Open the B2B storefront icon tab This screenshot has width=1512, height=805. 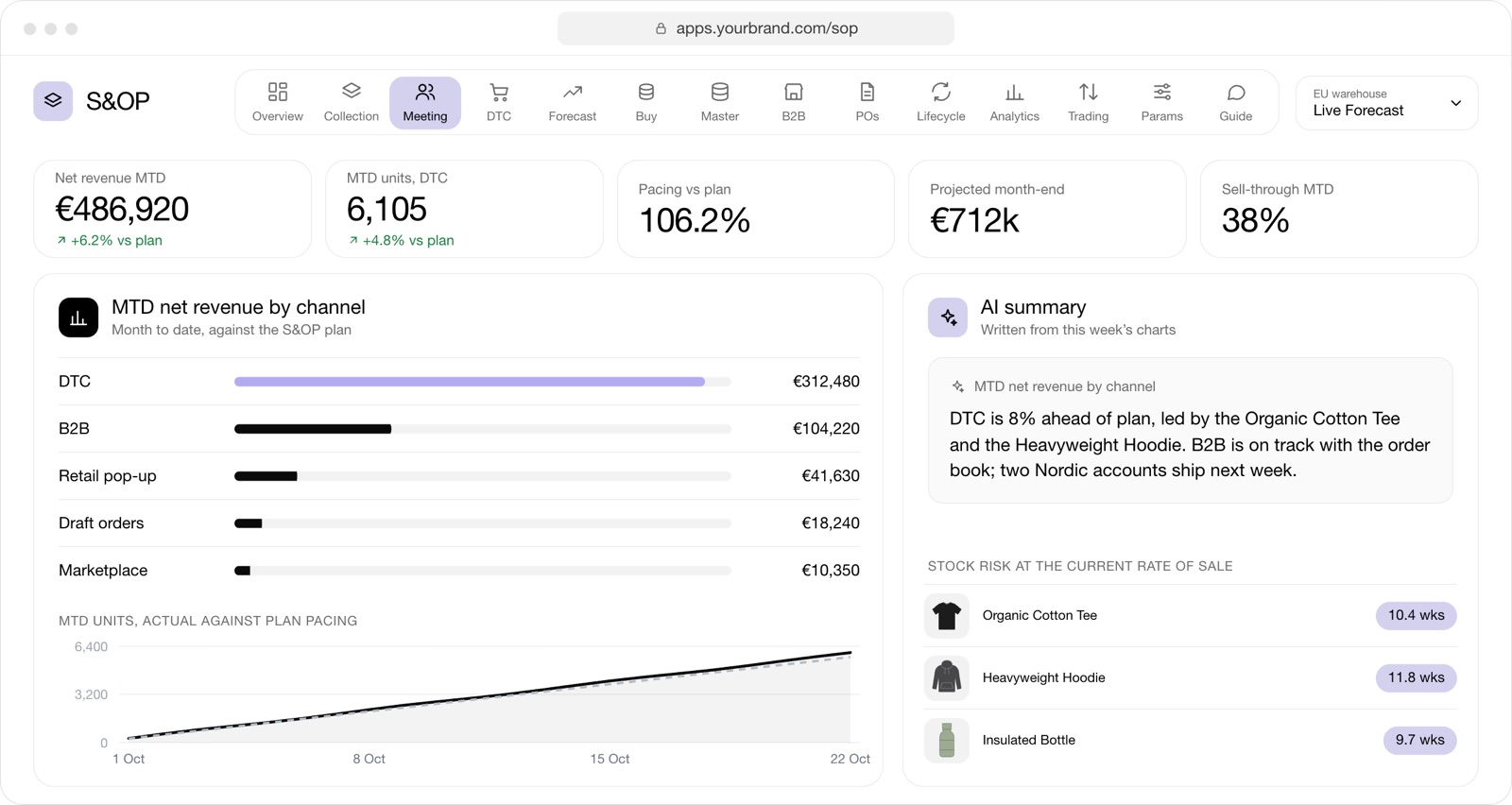point(794,103)
